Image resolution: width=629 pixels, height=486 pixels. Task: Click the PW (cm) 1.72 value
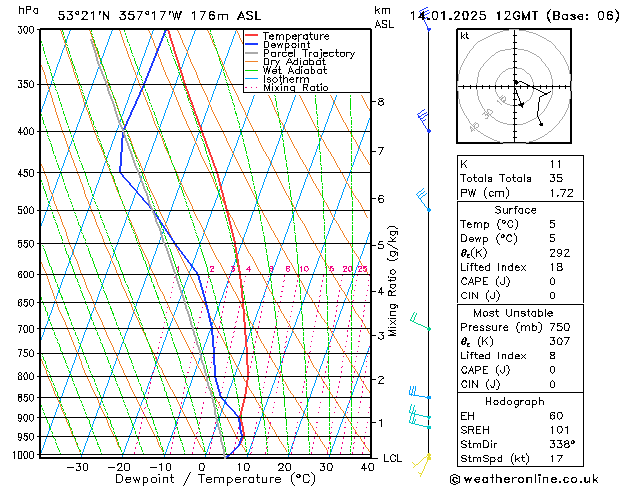(562, 193)
